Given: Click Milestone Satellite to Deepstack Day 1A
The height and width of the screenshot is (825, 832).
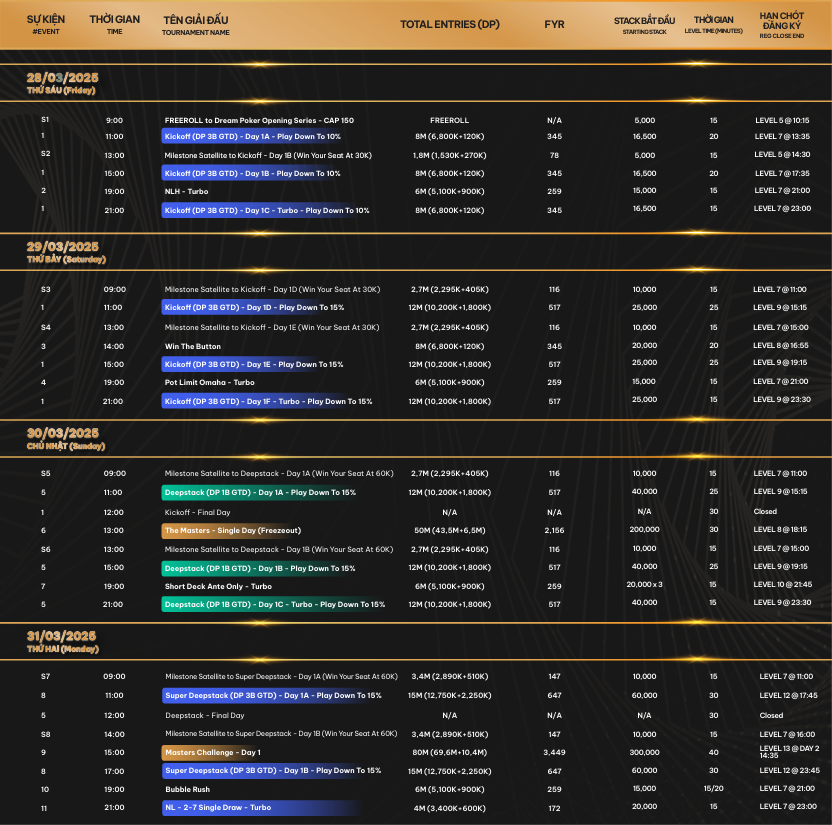Looking at the screenshot, I should (279, 473).
